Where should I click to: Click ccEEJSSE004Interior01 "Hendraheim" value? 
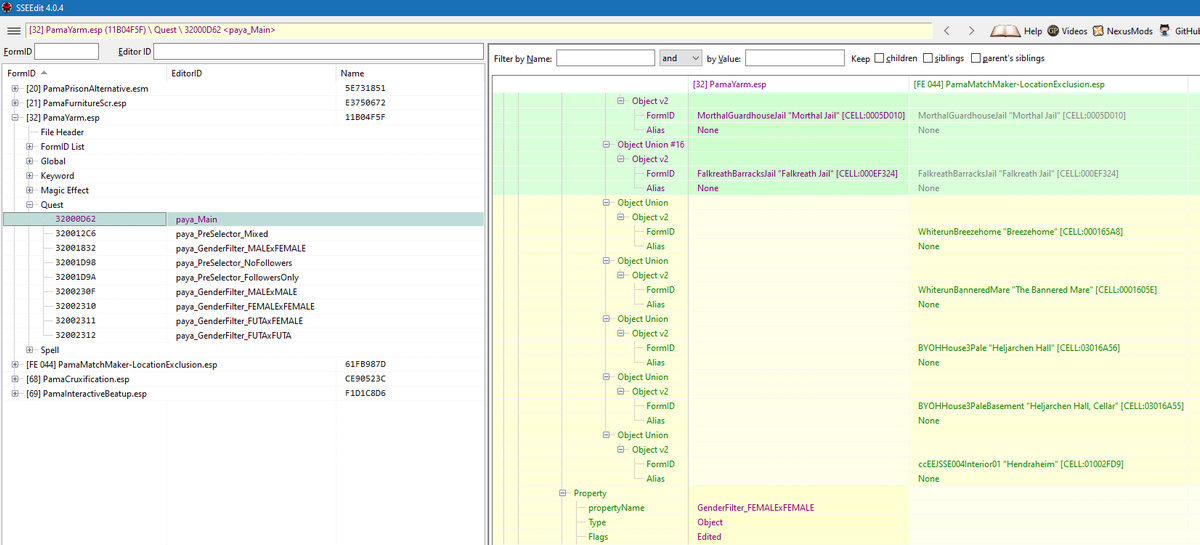click(1020, 464)
